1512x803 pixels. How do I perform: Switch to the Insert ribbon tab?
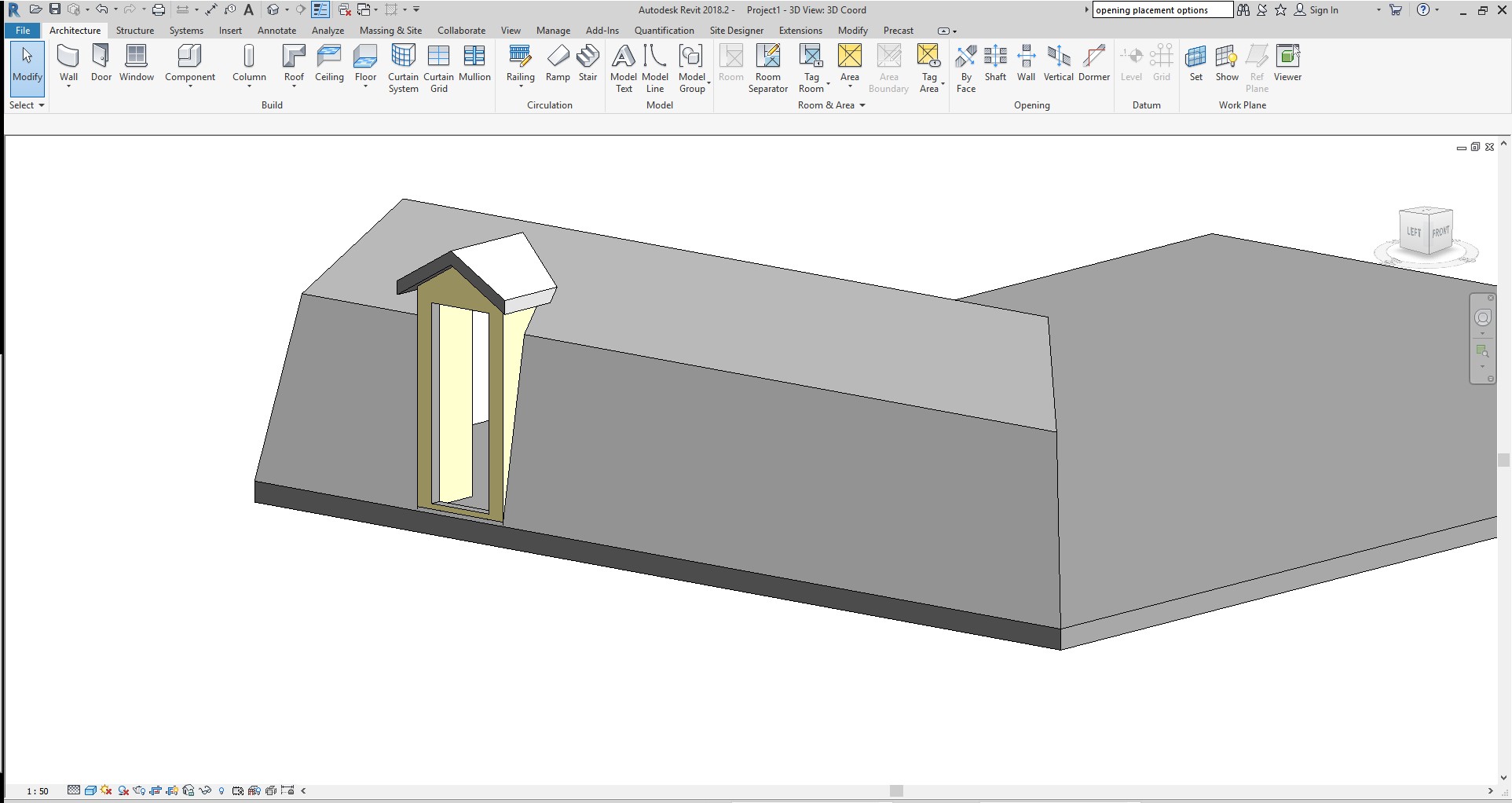230,31
